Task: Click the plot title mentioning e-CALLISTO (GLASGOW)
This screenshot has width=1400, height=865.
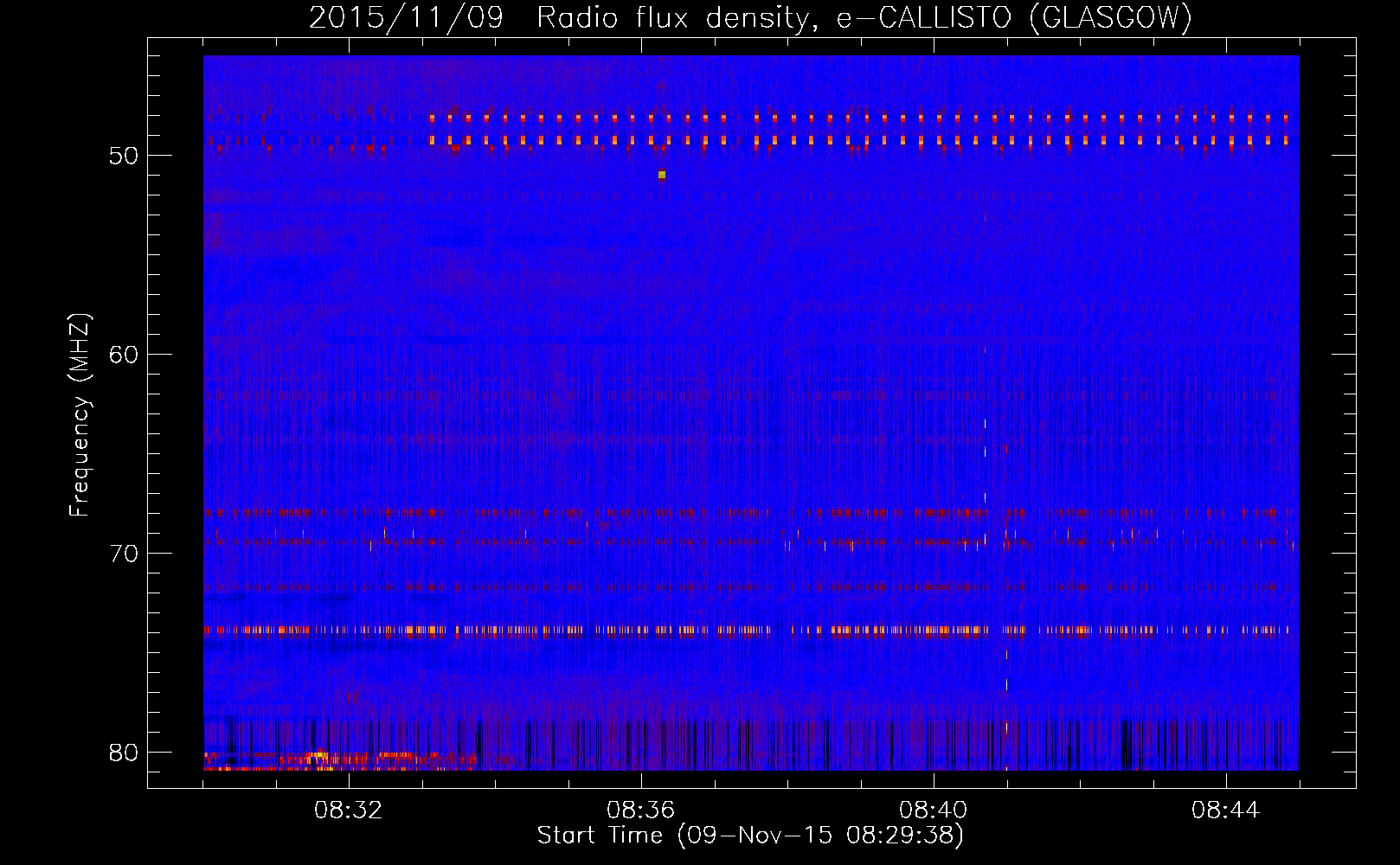Action: [x=750, y=17]
